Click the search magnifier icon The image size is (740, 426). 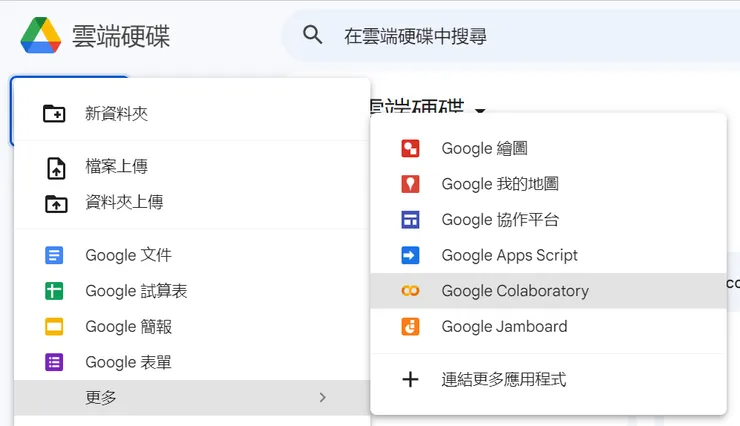click(x=312, y=35)
